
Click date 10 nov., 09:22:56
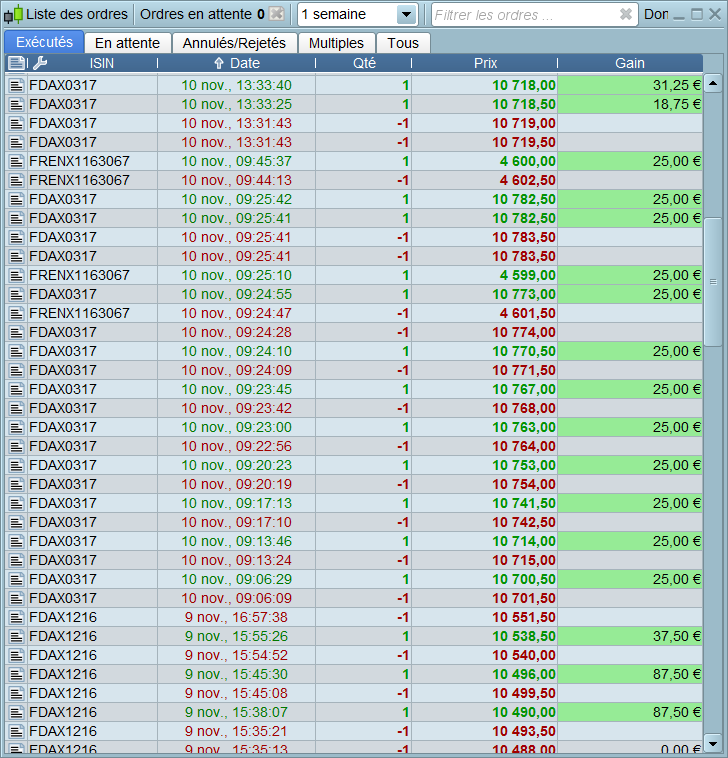pos(236,446)
